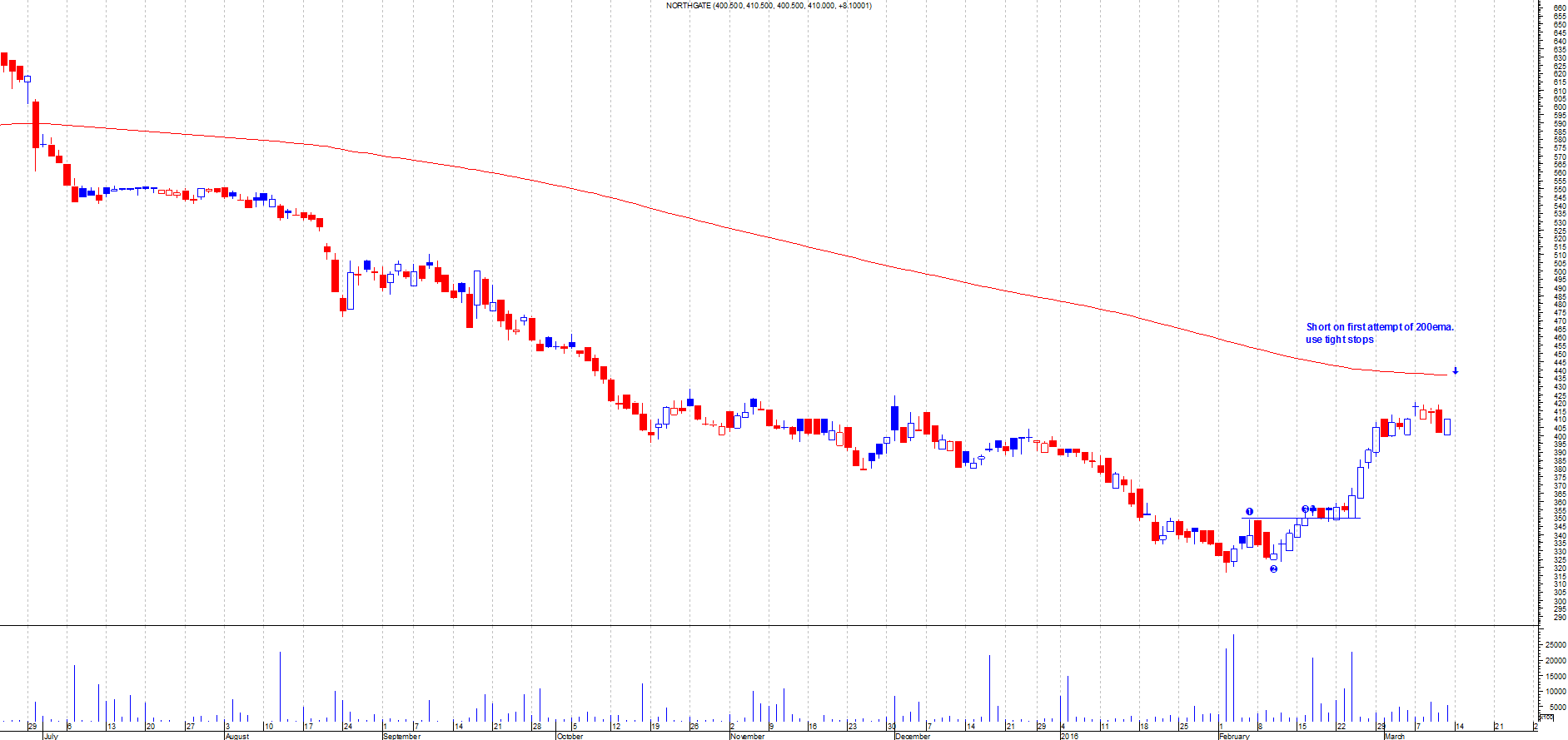This screenshot has width=1568, height=740.
Task: Click the December label on date axis
Action: [913, 736]
